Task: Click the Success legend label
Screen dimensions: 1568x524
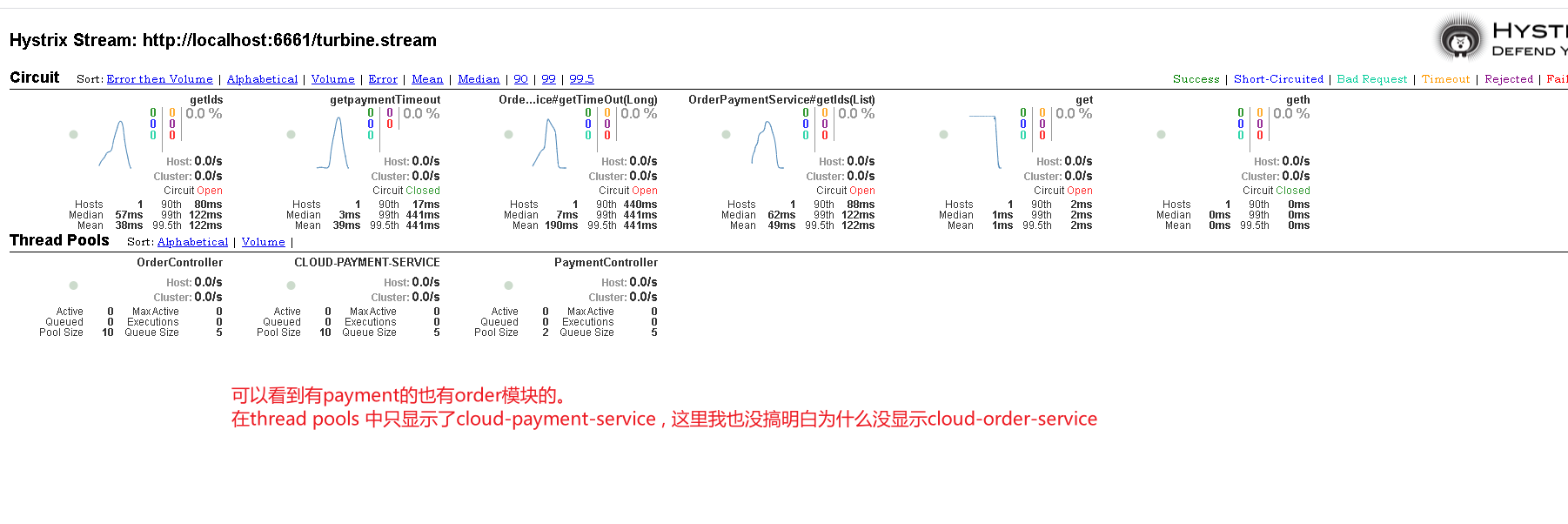Action: coord(1196,79)
